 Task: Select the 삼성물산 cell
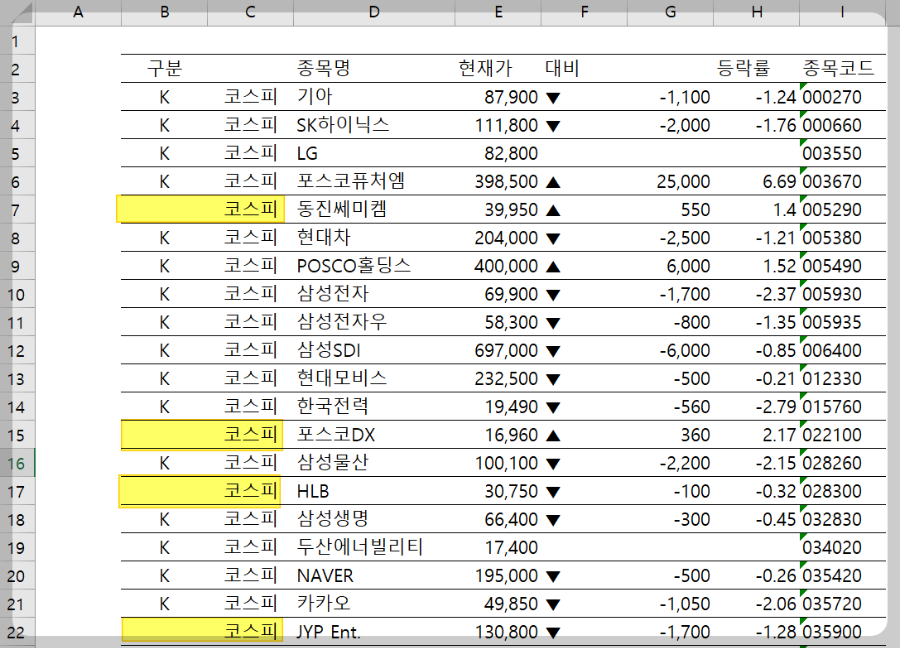coord(374,463)
